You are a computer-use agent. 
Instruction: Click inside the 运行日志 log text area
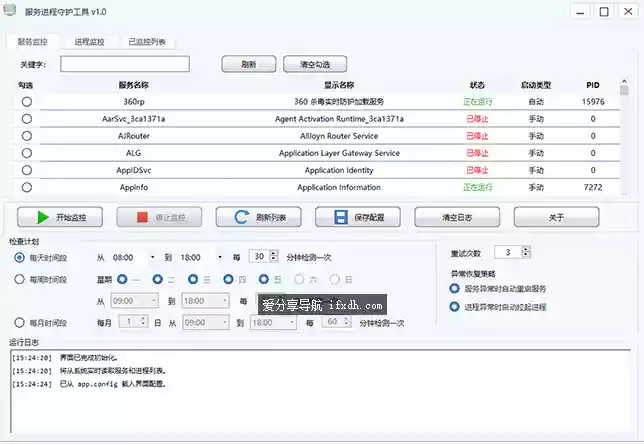click(x=320, y=391)
